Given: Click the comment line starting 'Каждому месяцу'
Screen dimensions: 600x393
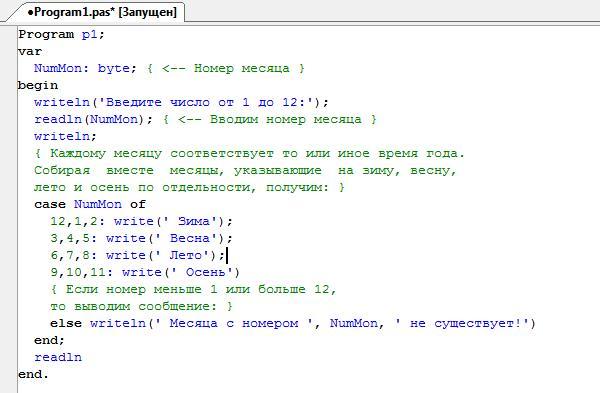Looking at the screenshot, I should 249,153.
